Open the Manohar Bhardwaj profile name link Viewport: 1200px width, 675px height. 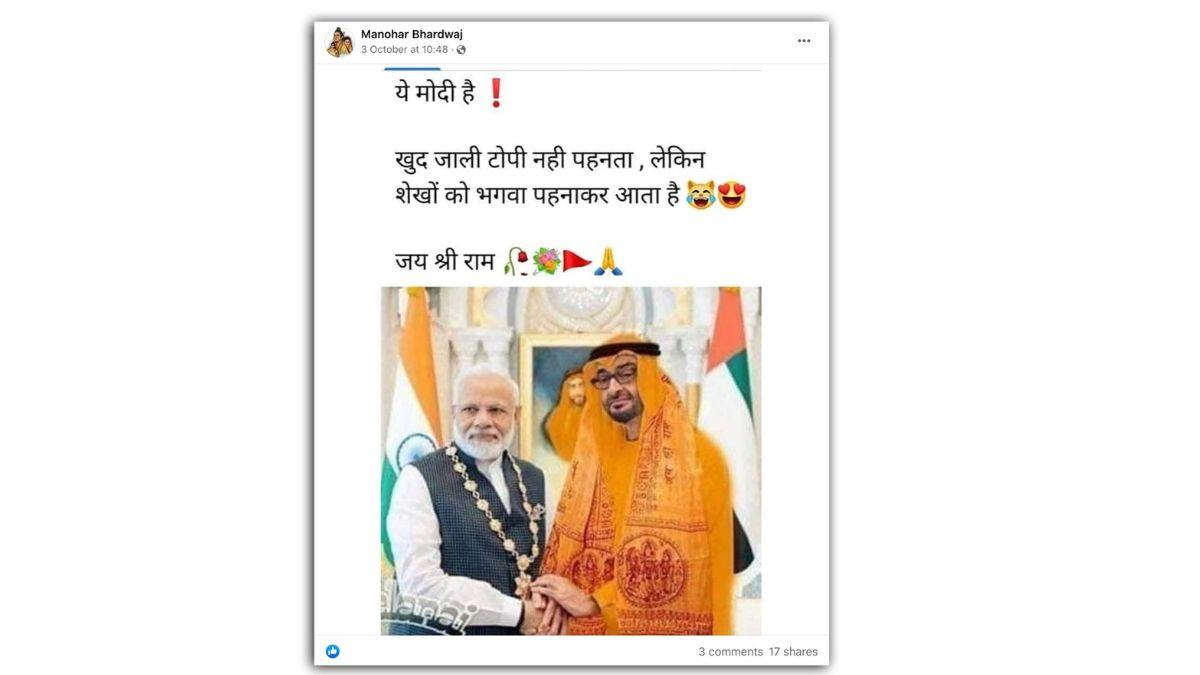[x=412, y=34]
